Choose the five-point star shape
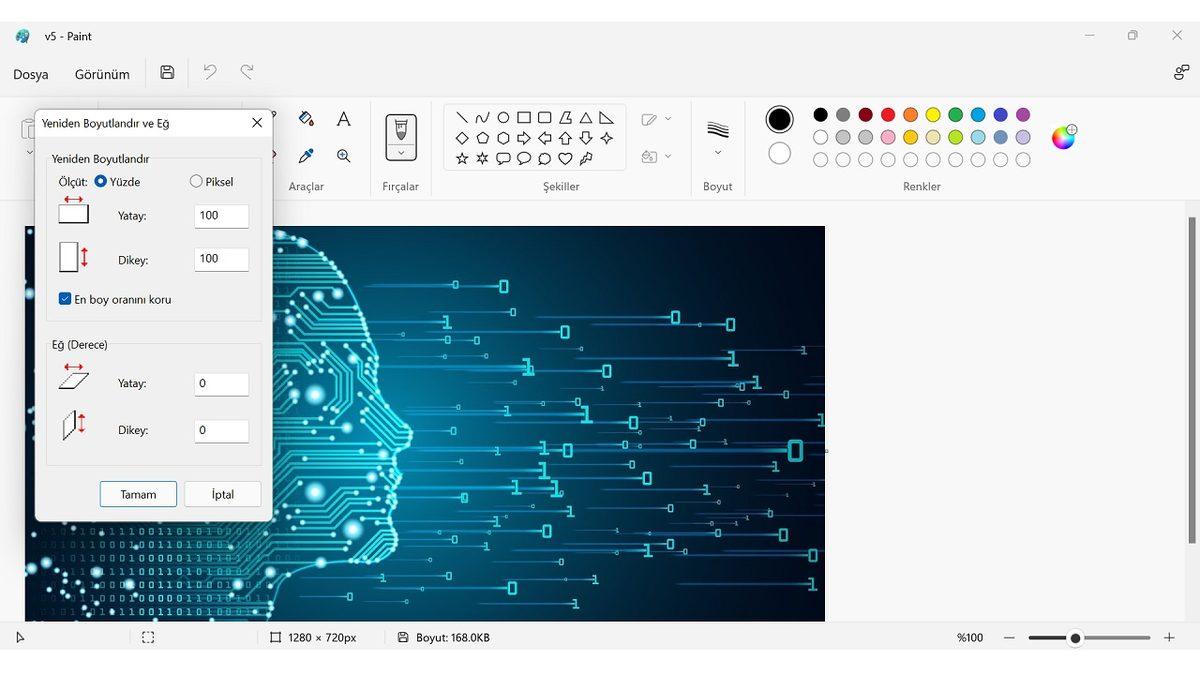Viewport: 1200px width, 675px height. coord(462,158)
